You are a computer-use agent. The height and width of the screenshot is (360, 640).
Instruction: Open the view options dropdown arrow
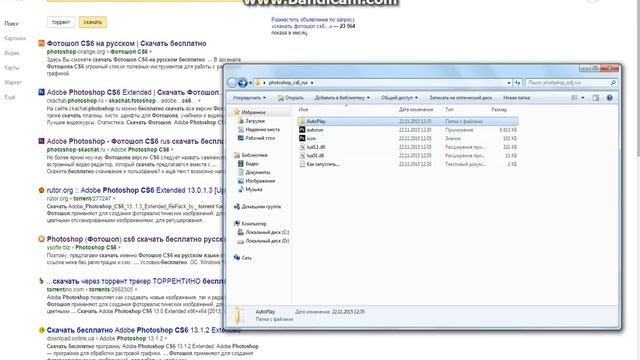(x=582, y=98)
